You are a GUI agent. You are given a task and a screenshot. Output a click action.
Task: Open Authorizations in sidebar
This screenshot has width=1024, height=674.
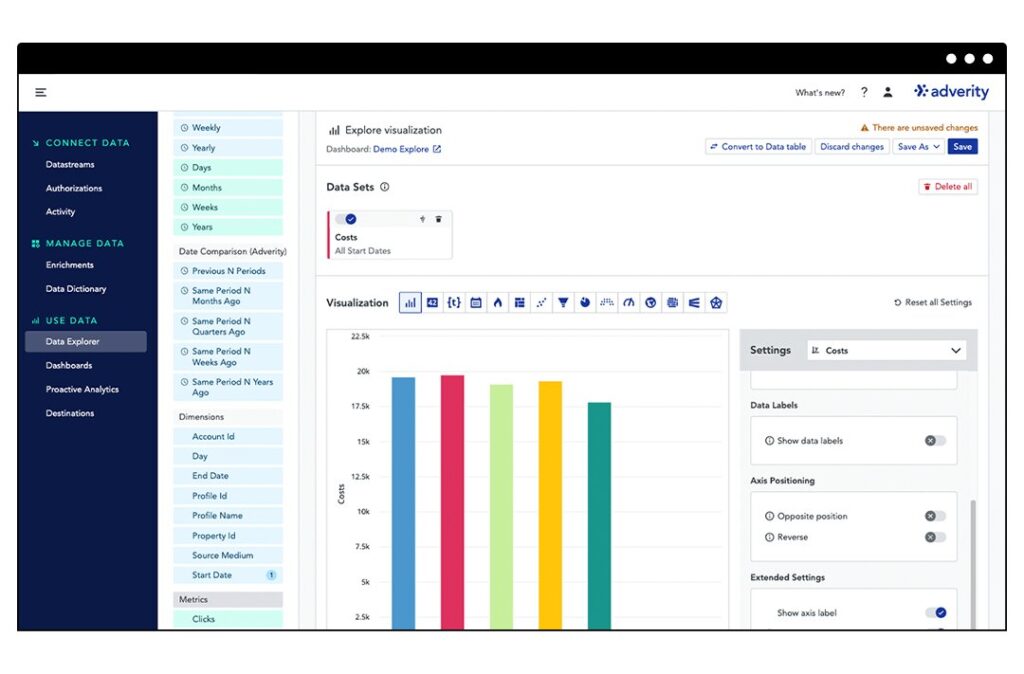[74, 188]
